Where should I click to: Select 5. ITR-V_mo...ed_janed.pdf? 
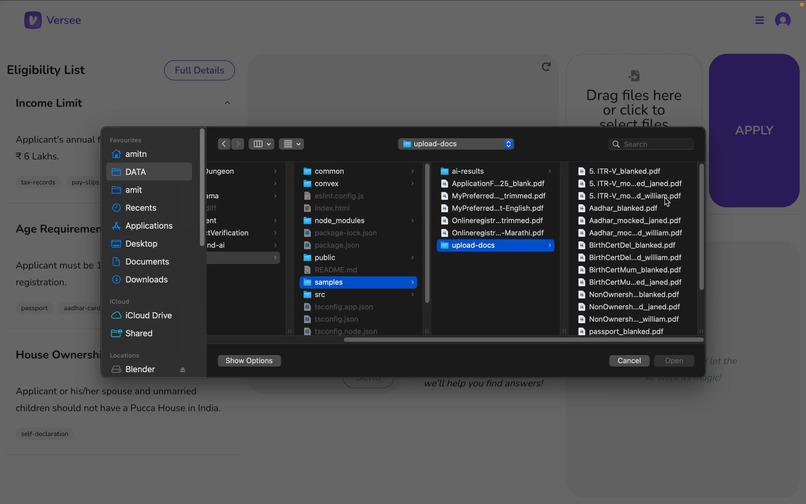[635, 184]
